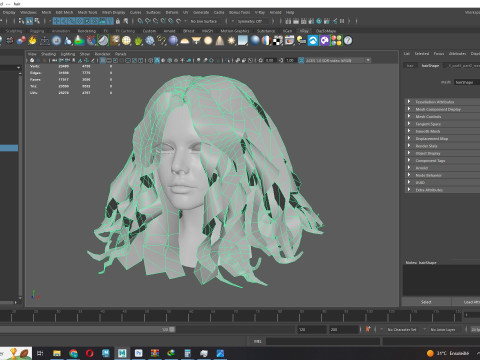The width and height of the screenshot is (480, 360).
Task: Open Photoshop from the taskbar
Action: [x=138, y=353]
